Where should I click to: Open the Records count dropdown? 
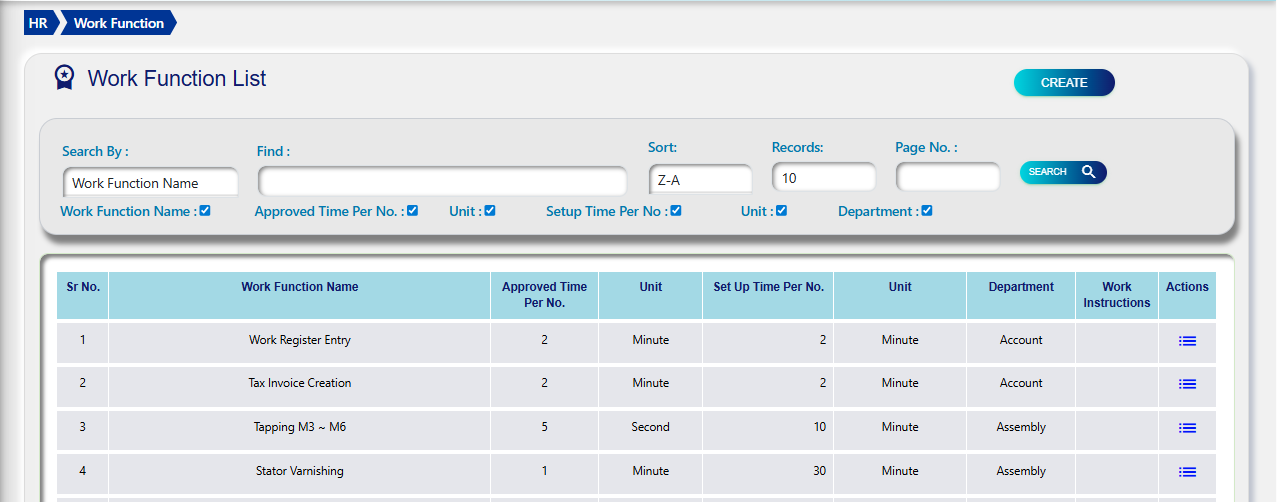(x=823, y=178)
